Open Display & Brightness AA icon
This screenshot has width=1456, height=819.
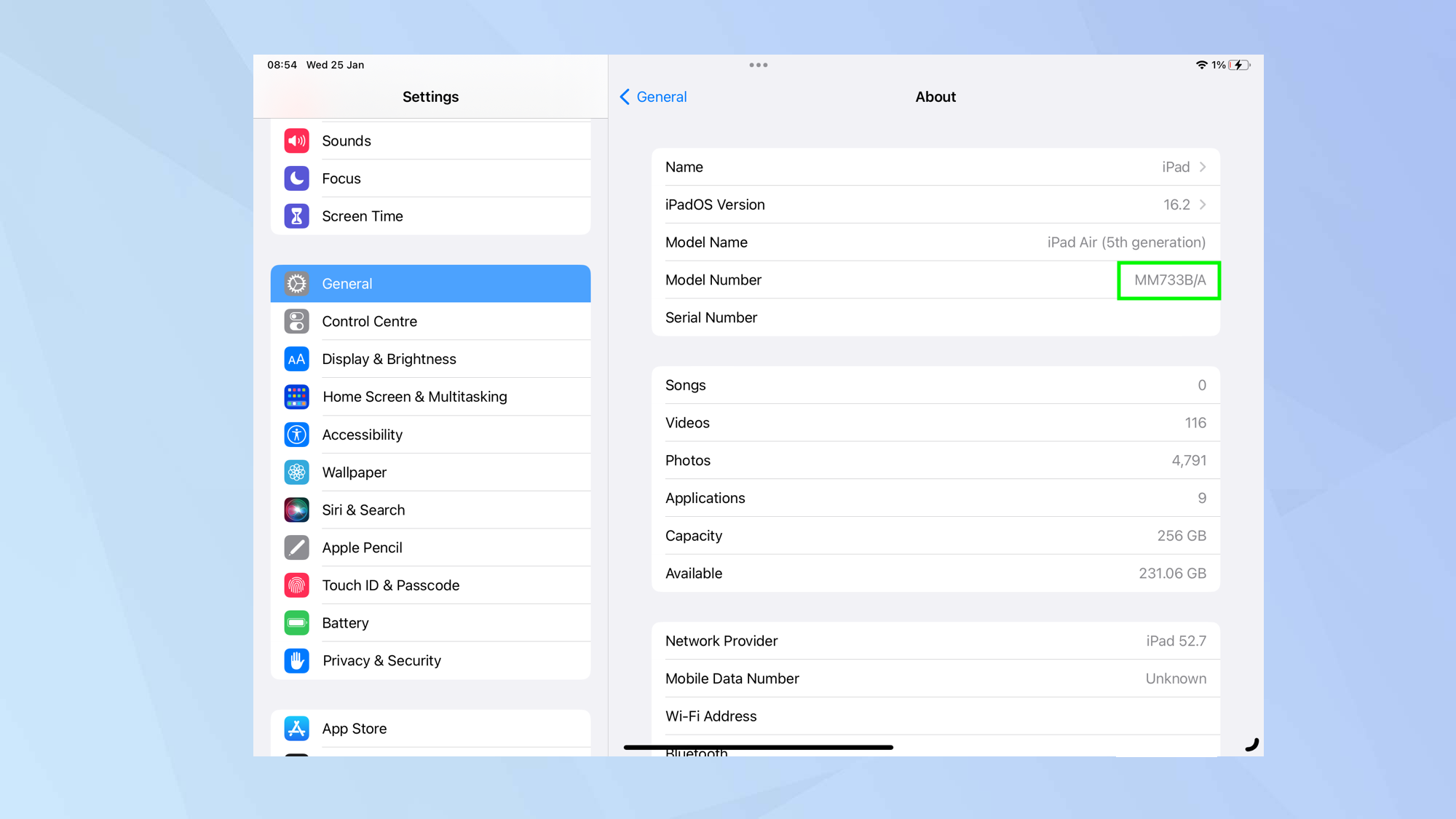[x=296, y=359]
